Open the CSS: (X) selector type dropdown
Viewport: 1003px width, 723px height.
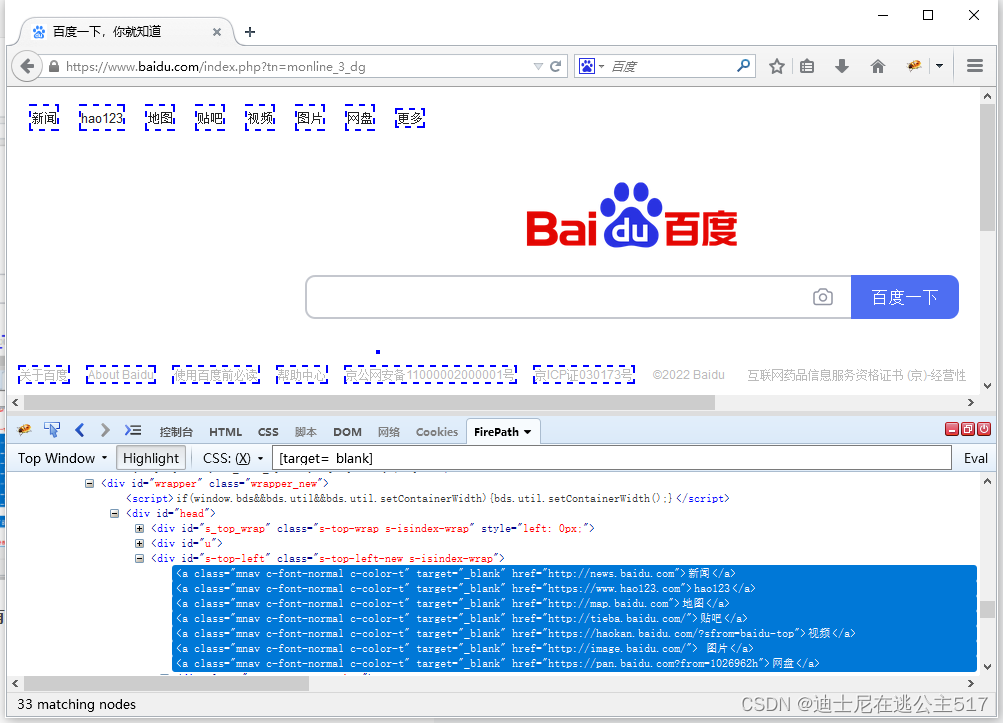click(233, 458)
